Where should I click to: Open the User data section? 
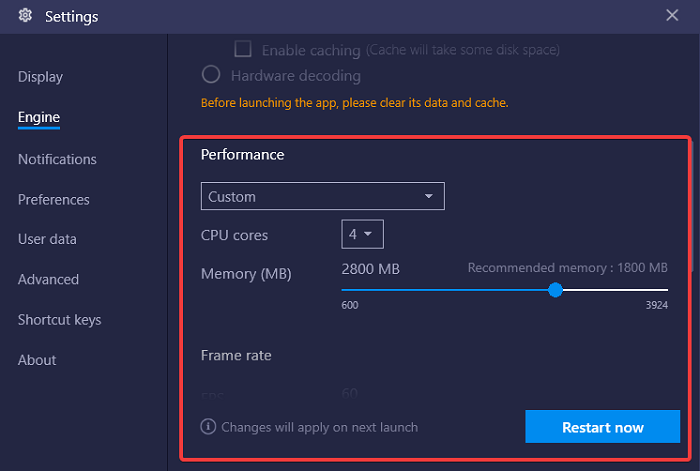pyautogui.click(x=47, y=239)
